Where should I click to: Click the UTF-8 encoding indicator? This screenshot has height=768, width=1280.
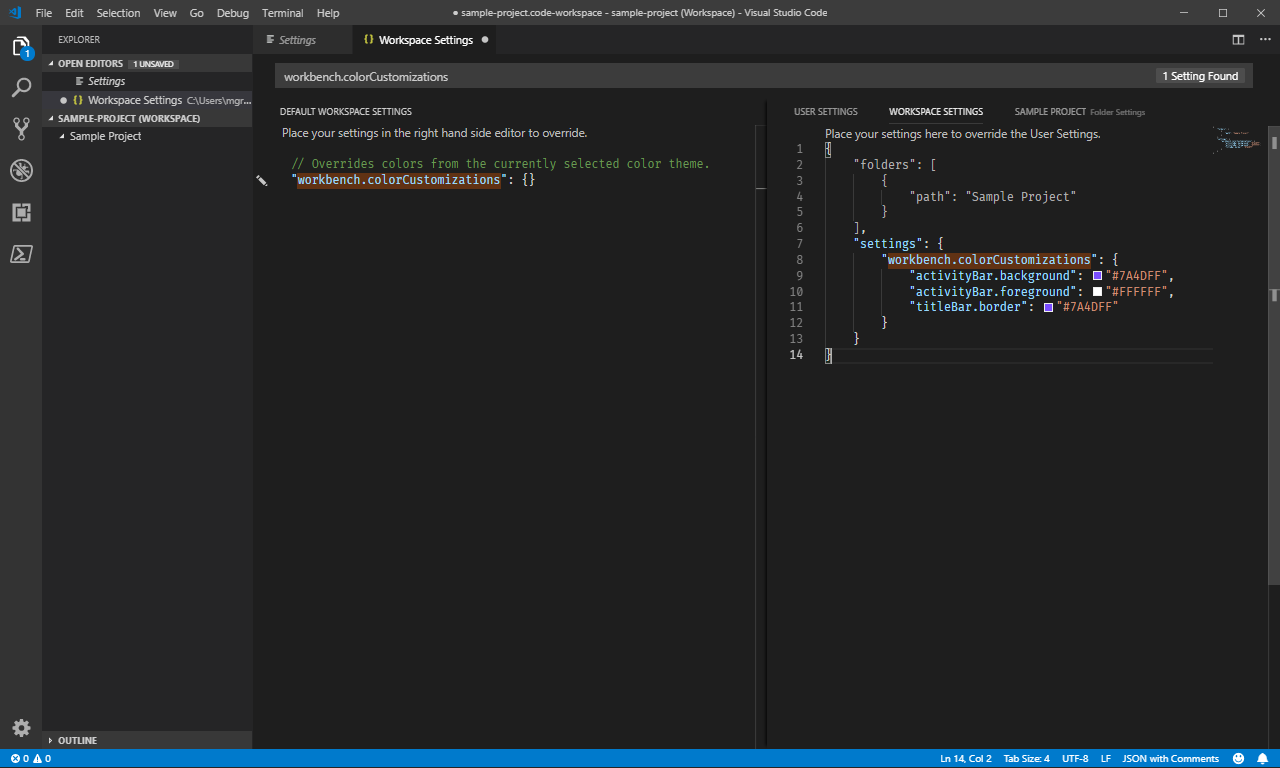click(1075, 759)
